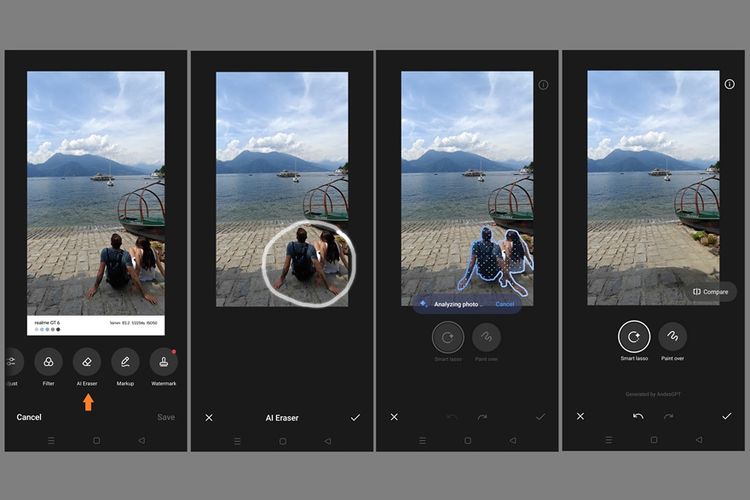Tap the circled couple in the second photo
The width and height of the screenshot is (750, 500).
[308, 262]
